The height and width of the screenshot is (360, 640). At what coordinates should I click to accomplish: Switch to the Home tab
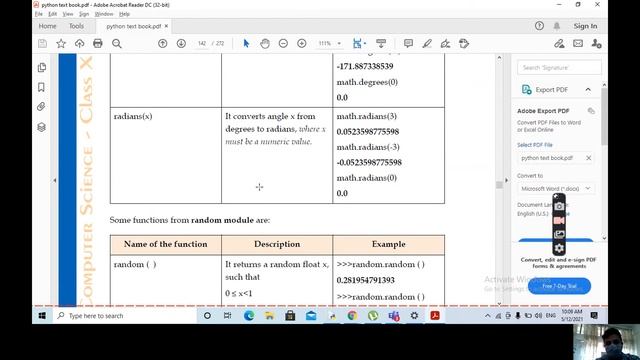[47, 26]
